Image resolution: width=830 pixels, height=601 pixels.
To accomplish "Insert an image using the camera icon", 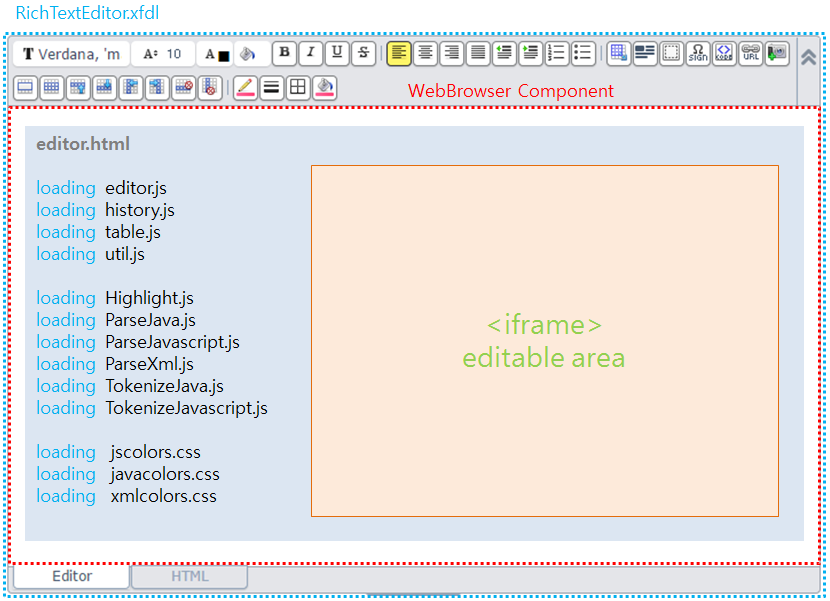I will pyautogui.click(x=776, y=55).
